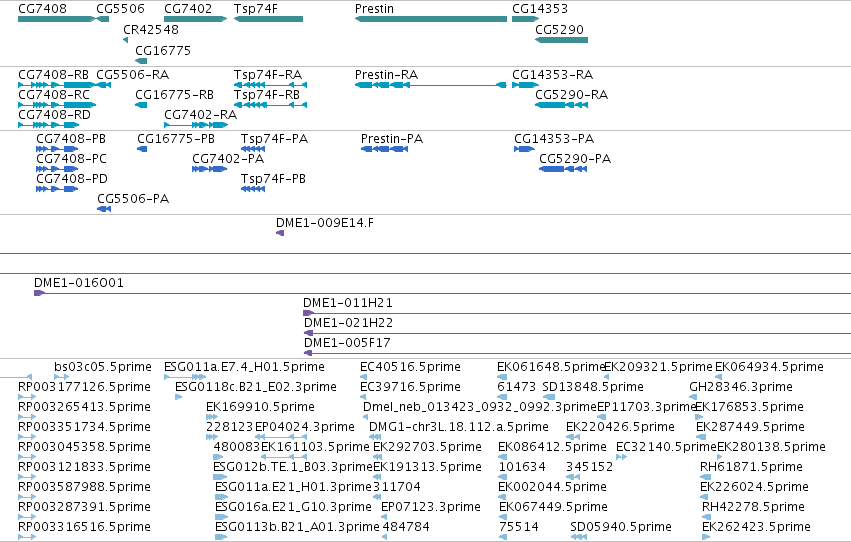Screen dimensions: 851x542
Task: Click the CG14353 gene label
Action: tap(540, 9)
